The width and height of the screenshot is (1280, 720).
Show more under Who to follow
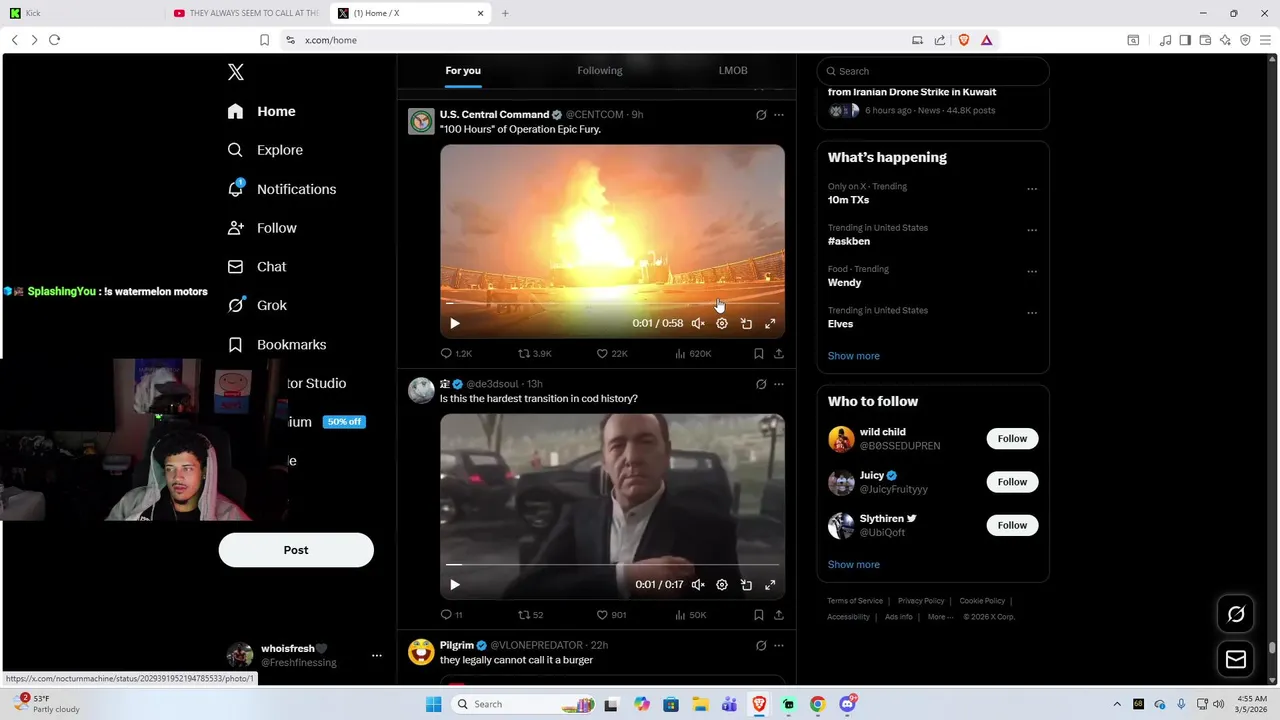[854, 565]
